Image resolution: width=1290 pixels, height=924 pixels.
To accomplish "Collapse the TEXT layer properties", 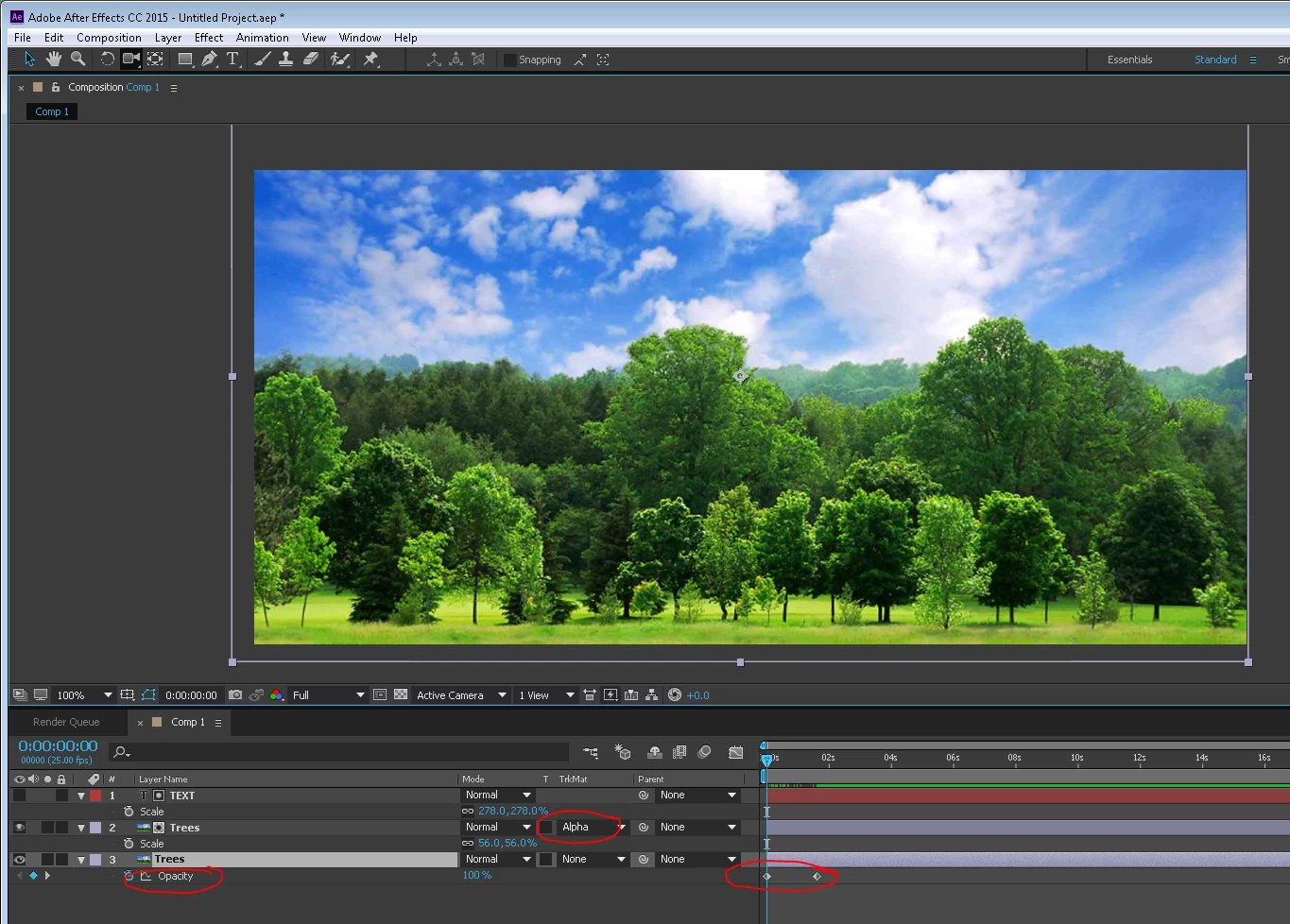I will tap(81, 796).
